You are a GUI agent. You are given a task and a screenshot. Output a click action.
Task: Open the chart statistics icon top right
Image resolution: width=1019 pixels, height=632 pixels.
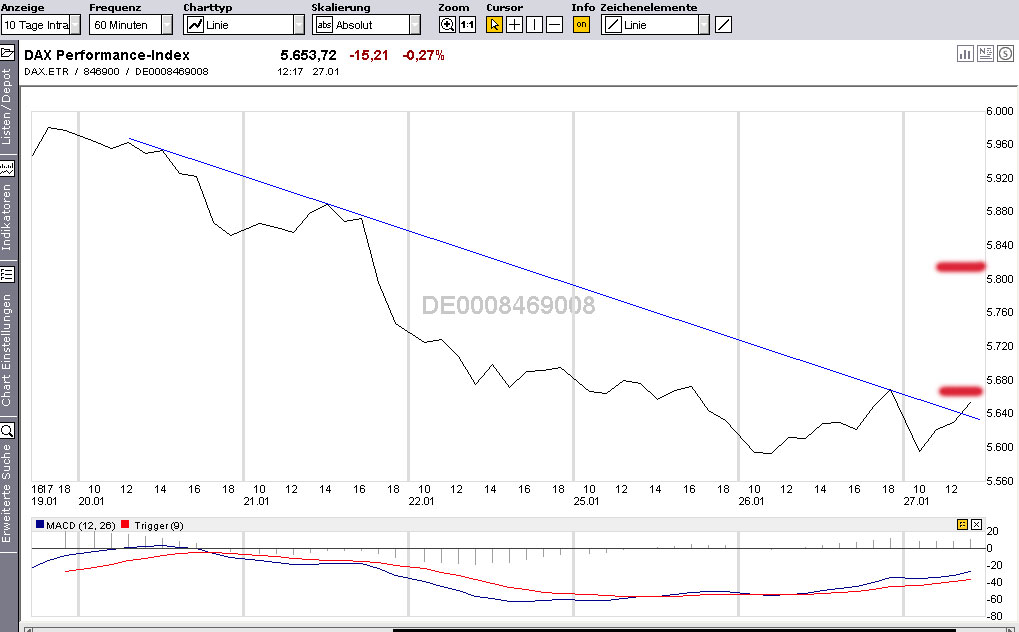[x=965, y=53]
